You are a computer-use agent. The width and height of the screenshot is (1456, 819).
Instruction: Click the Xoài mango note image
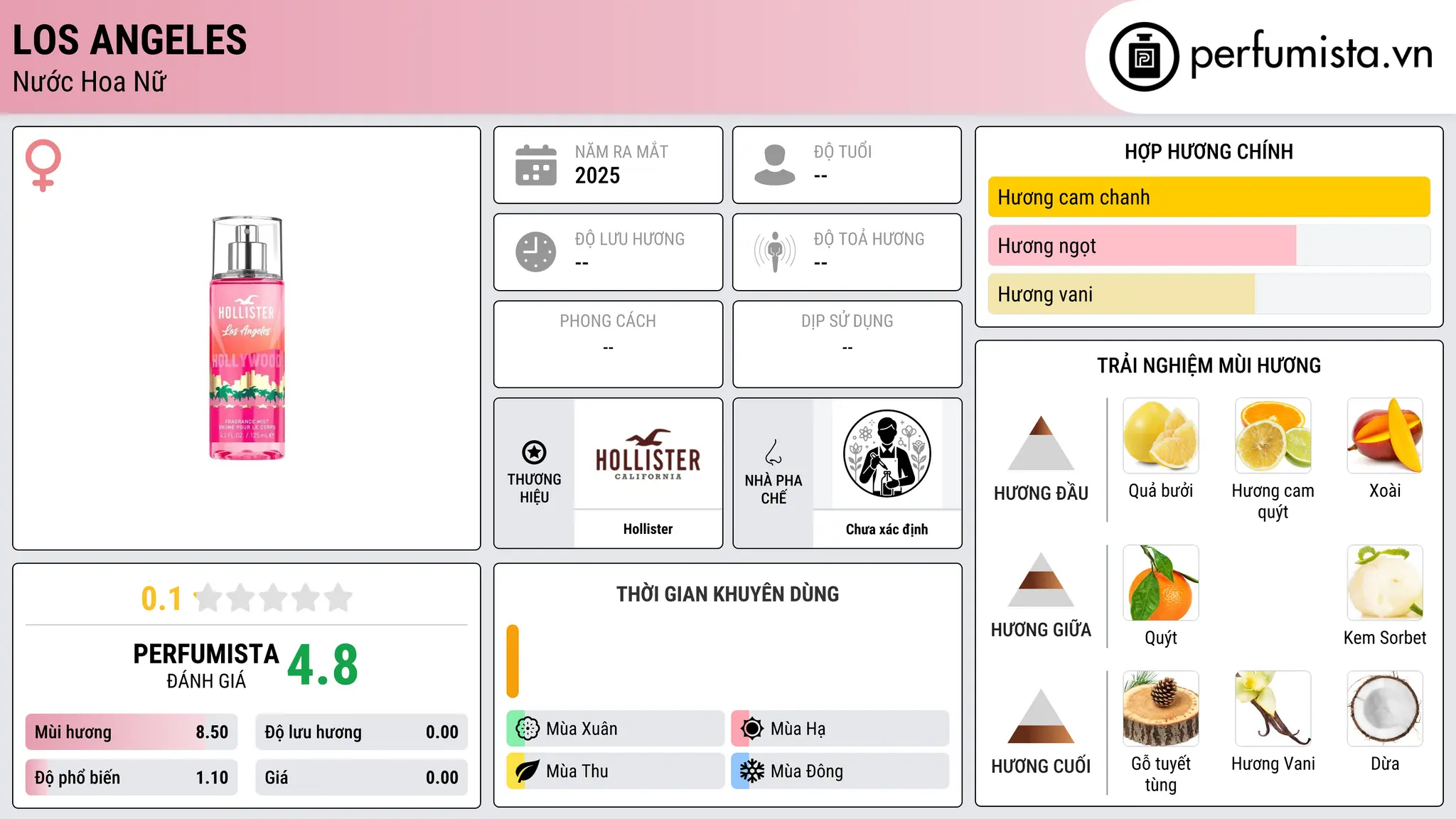(1385, 436)
